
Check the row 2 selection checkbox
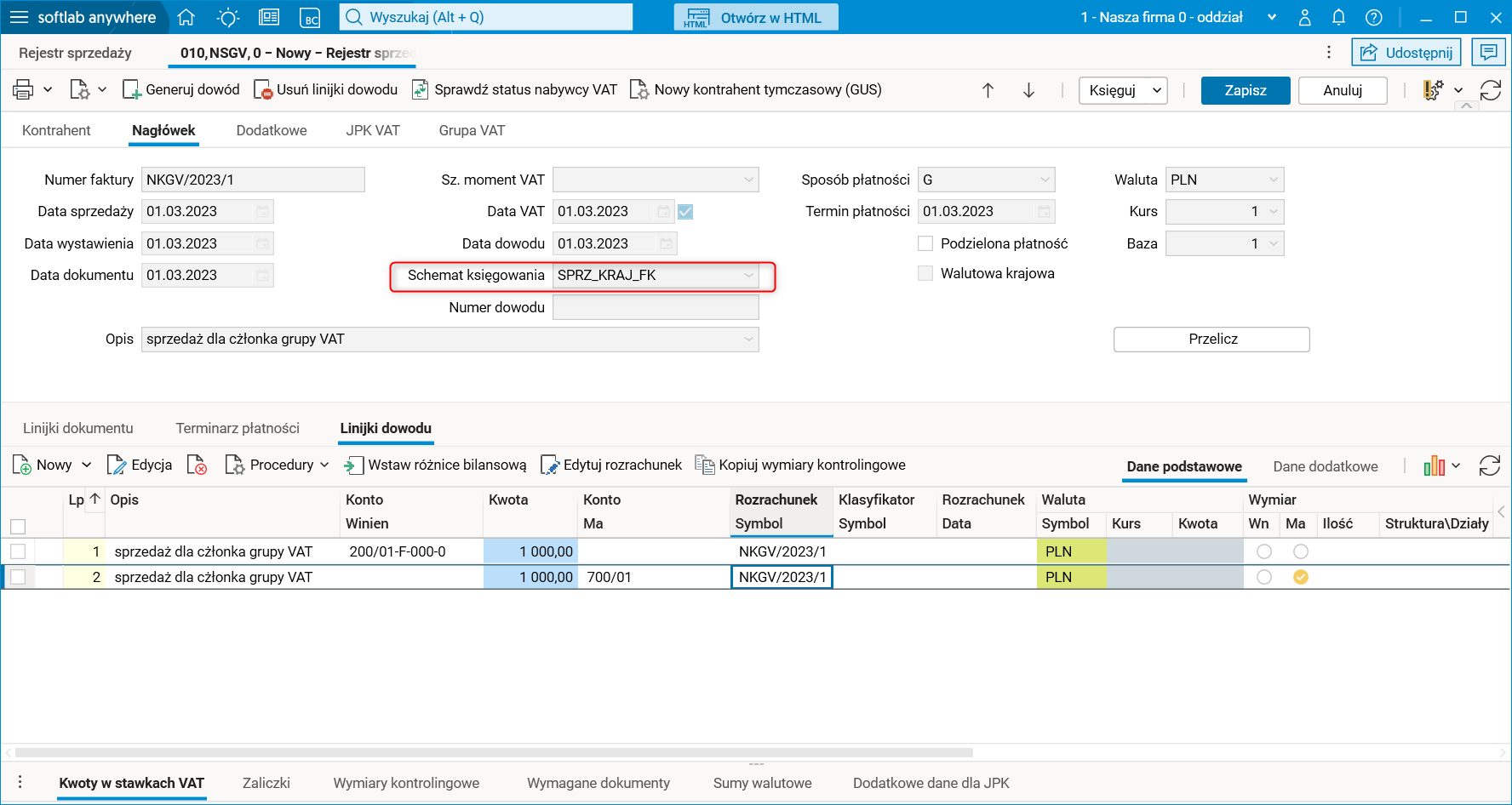pos(18,577)
